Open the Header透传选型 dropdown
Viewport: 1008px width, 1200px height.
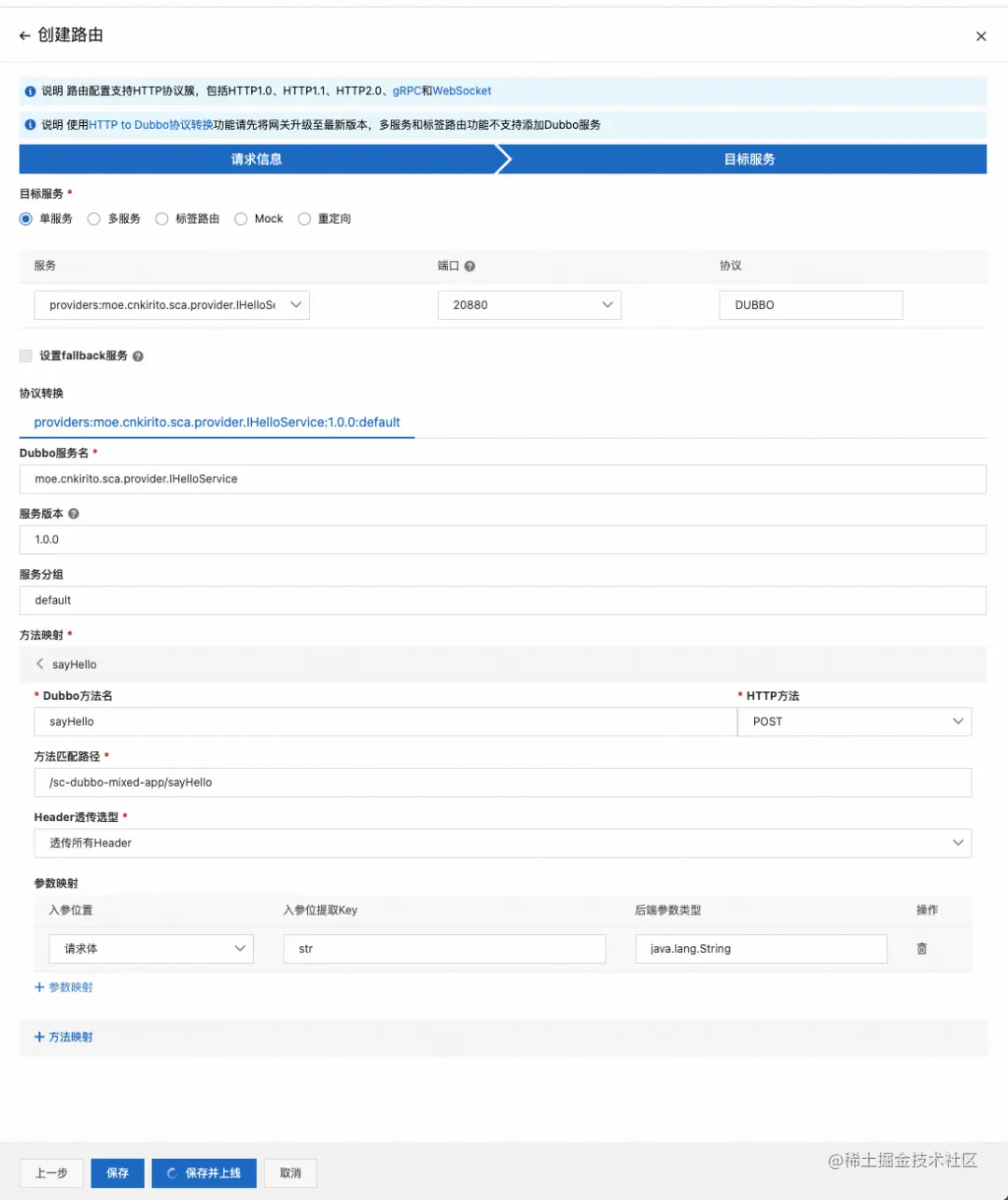(x=503, y=844)
